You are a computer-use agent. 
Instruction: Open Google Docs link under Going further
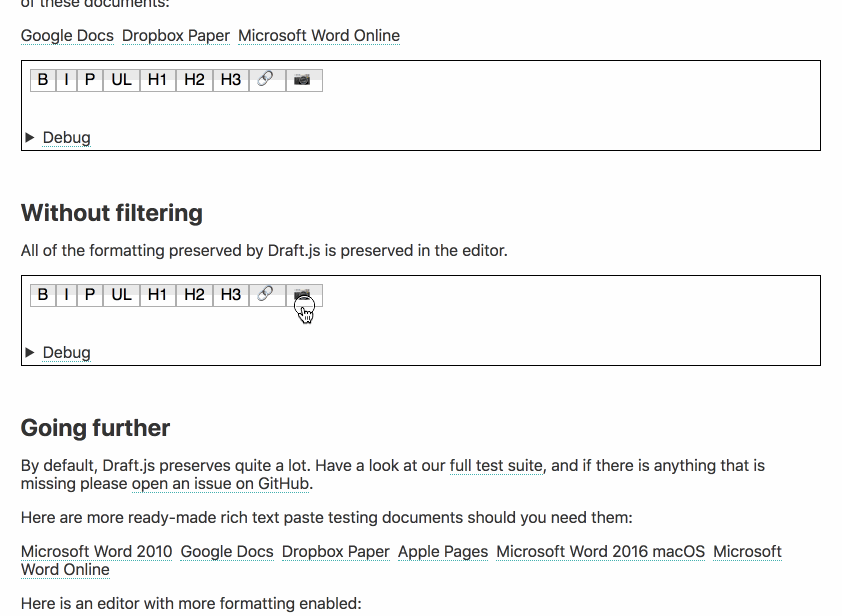(227, 552)
